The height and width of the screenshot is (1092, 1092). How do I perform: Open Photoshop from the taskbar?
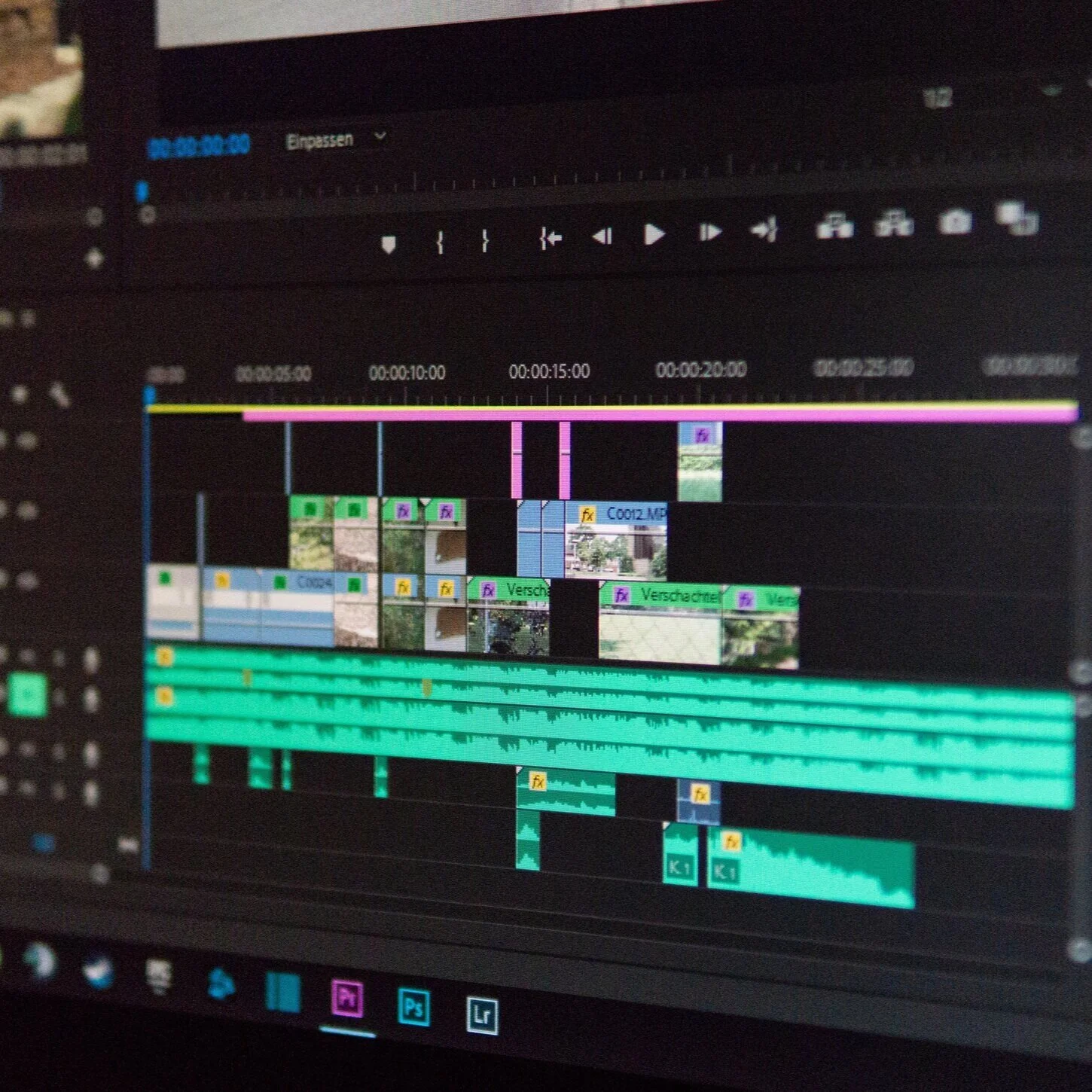point(413,1006)
